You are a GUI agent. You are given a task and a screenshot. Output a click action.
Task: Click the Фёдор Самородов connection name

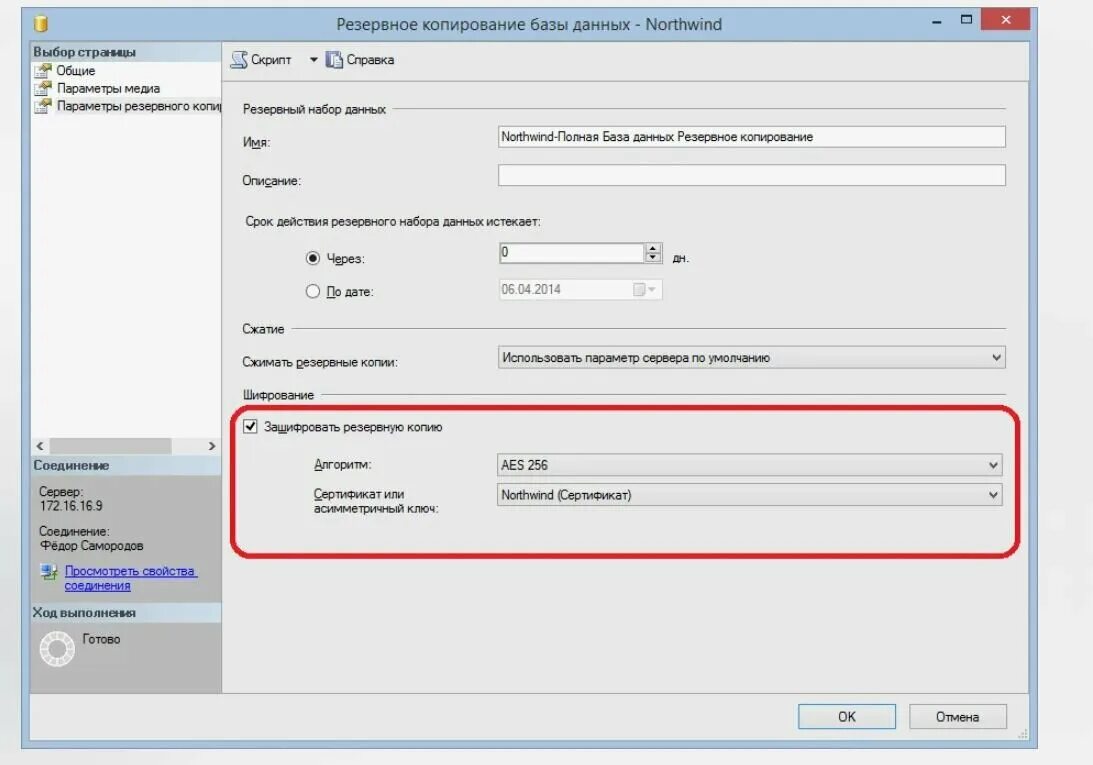pos(91,545)
